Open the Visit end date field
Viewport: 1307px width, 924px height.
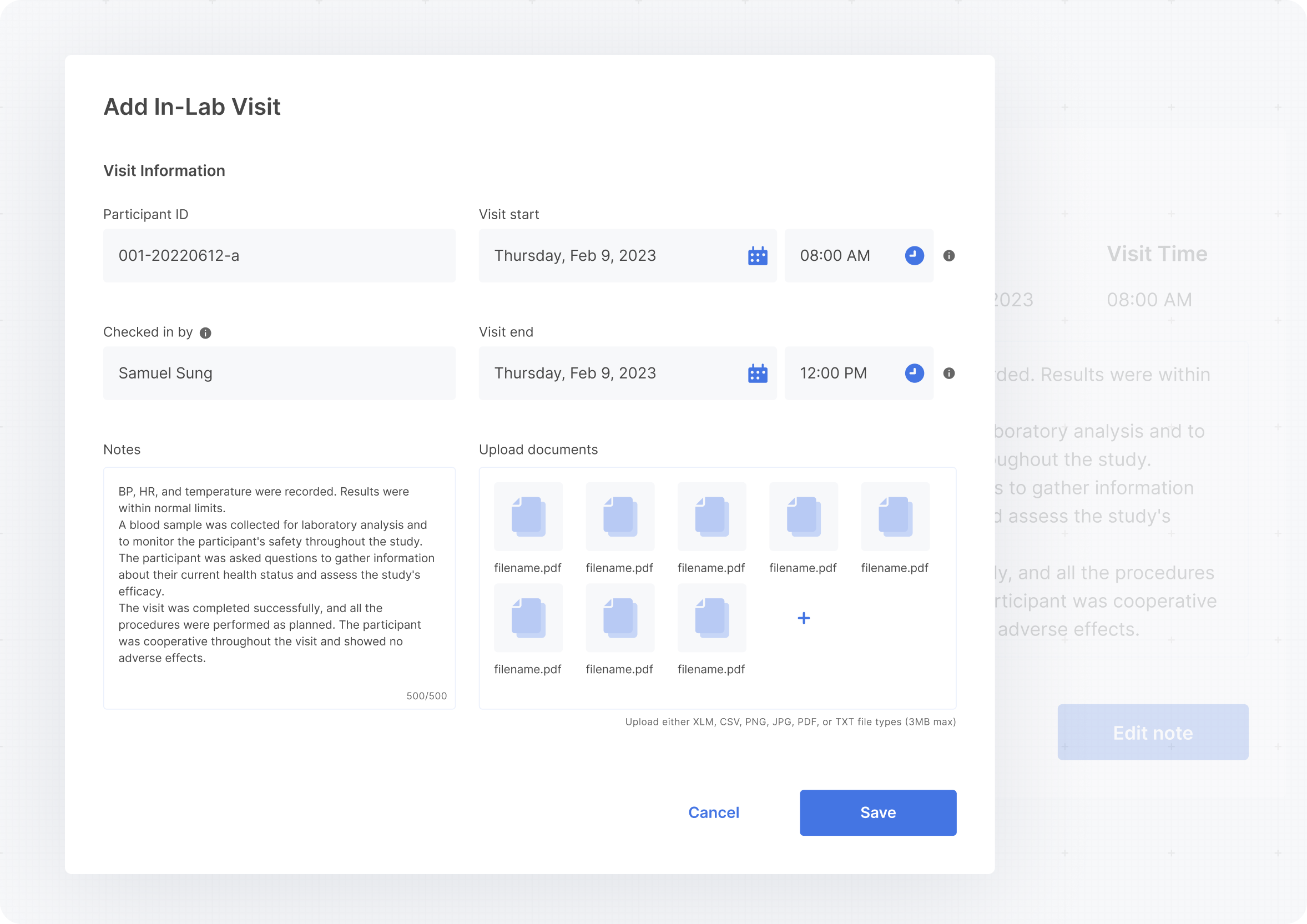click(609, 373)
